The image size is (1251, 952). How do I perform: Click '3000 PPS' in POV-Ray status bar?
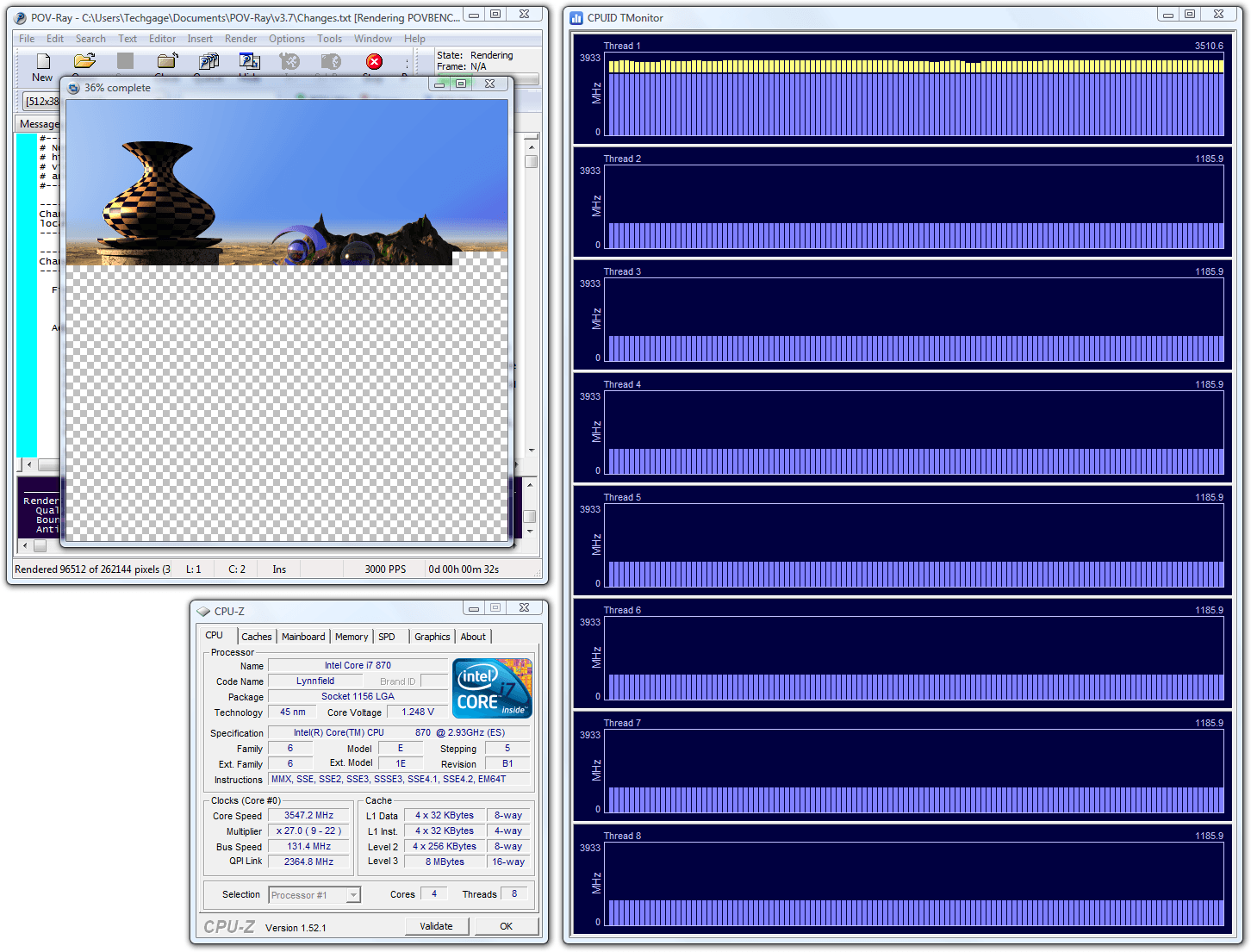click(385, 569)
